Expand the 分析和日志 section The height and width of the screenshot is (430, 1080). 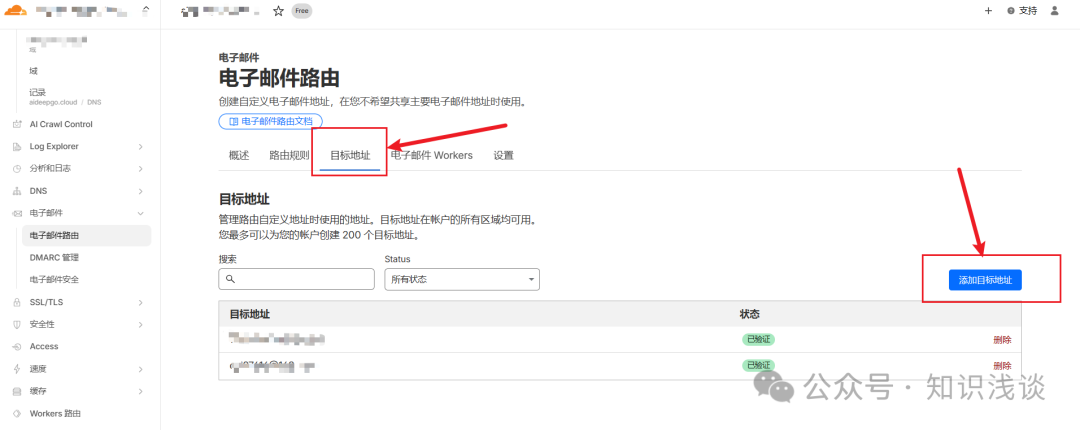(140, 168)
